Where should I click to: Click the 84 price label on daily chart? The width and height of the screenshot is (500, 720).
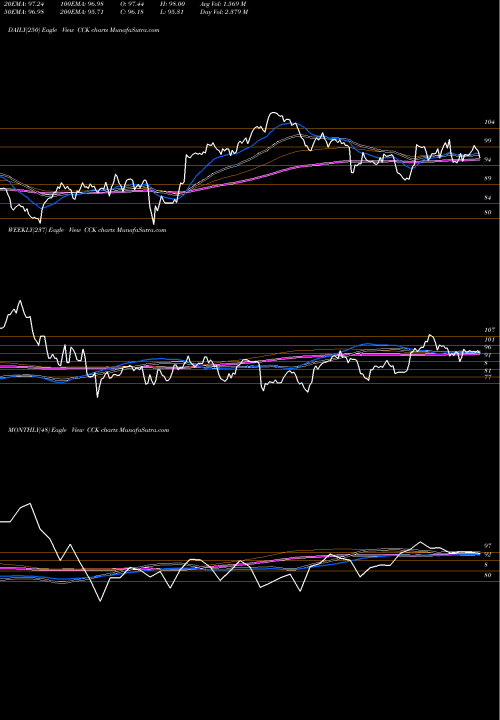pyautogui.click(x=488, y=197)
